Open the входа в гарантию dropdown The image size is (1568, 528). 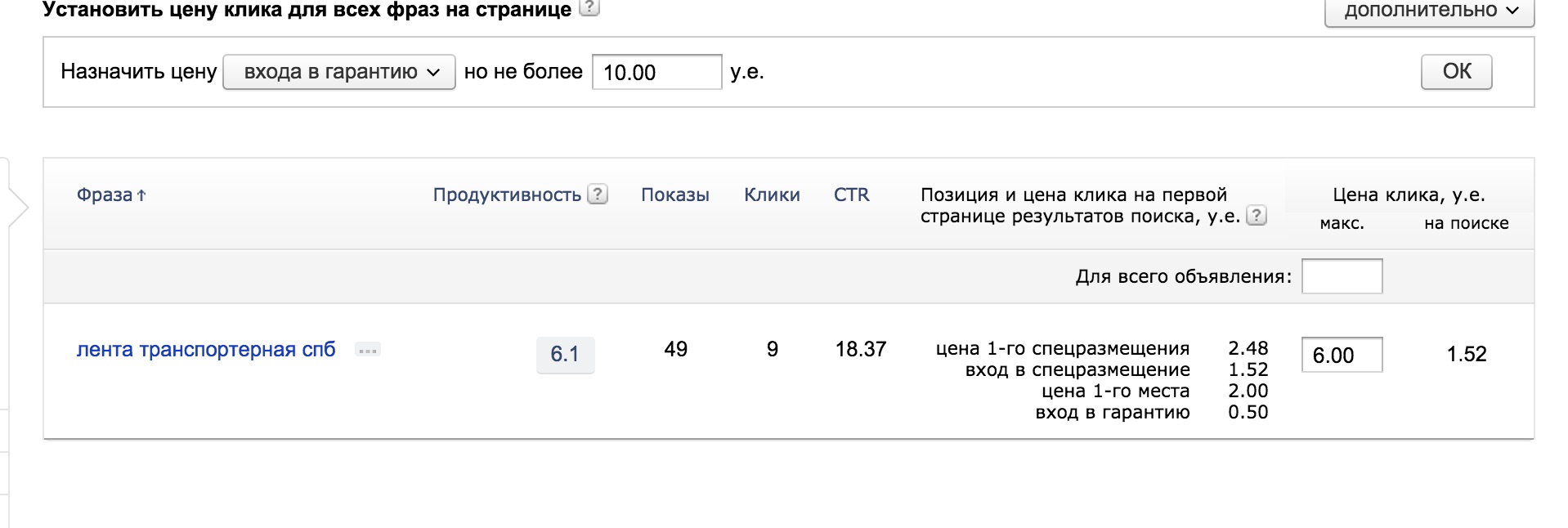click(338, 72)
